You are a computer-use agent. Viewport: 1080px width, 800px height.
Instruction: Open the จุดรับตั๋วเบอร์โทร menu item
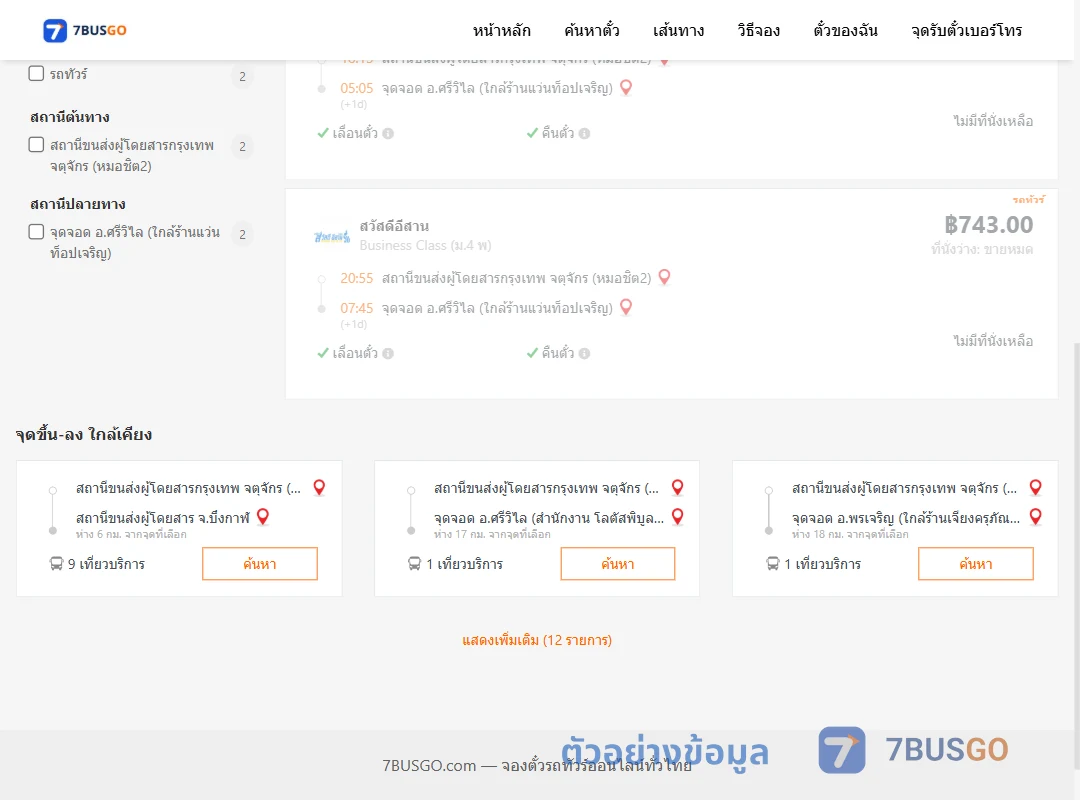[x=966, y=30]
